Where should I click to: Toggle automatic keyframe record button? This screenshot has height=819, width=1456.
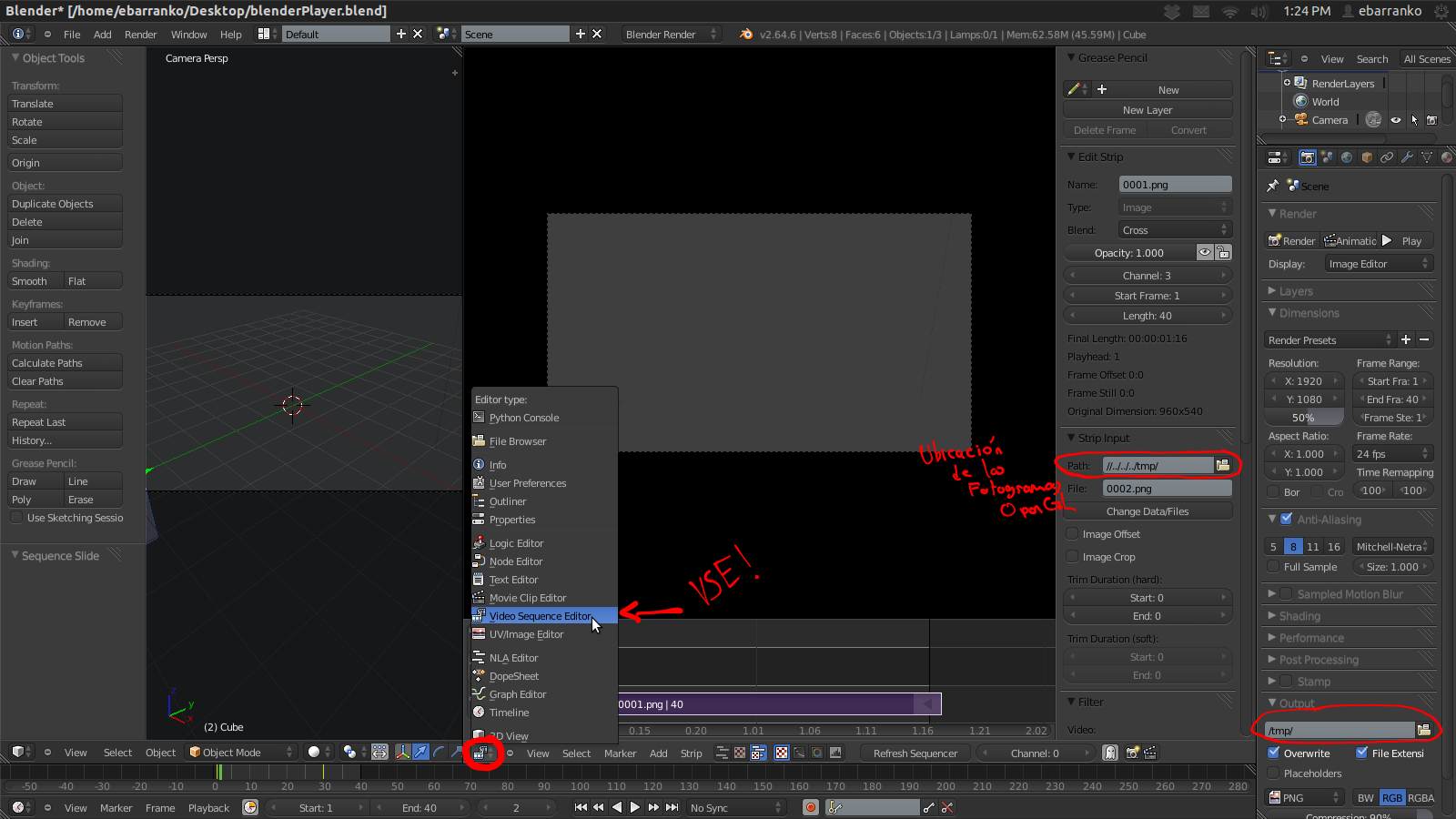(811, 807)
